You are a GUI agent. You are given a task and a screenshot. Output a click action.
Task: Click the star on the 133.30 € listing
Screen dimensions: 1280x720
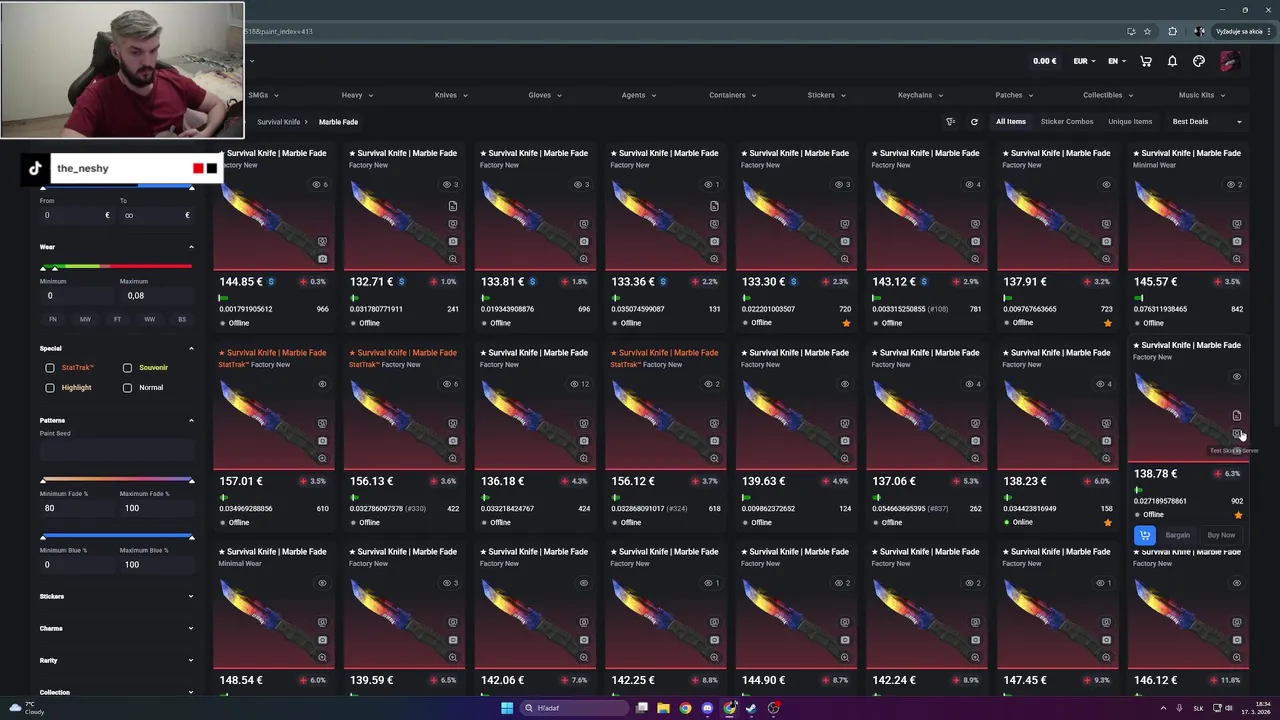click(846, 323)
